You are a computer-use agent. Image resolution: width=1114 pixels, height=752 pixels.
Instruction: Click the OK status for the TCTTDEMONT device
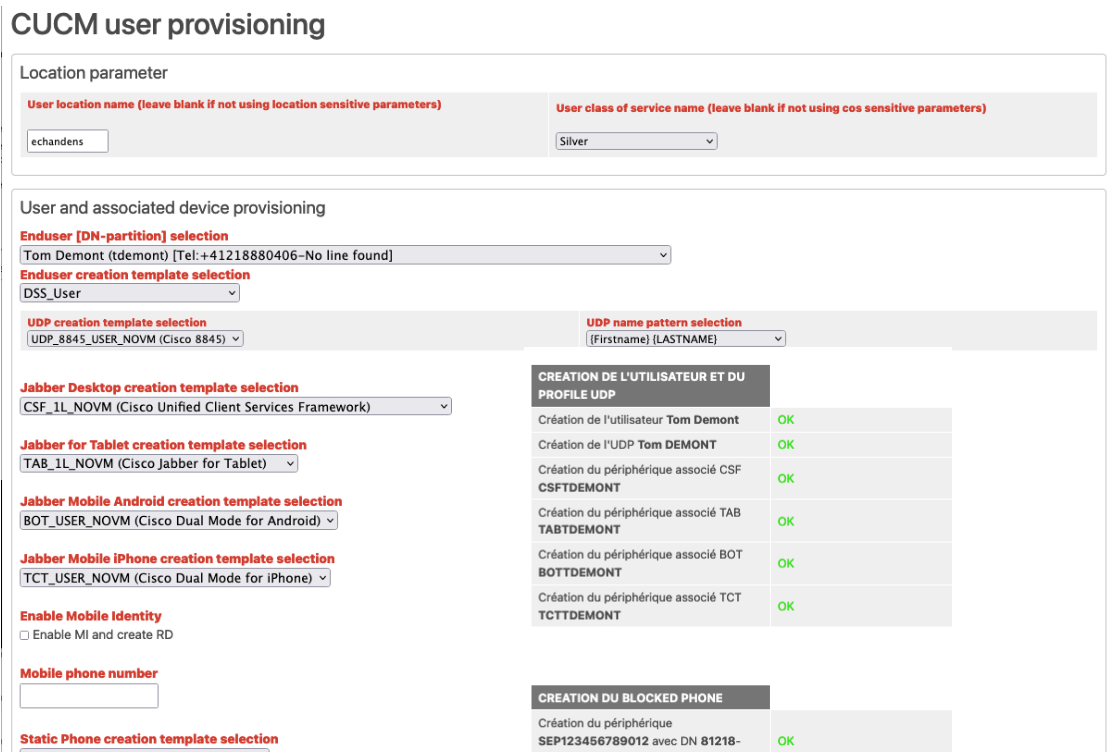click(786, 606)
